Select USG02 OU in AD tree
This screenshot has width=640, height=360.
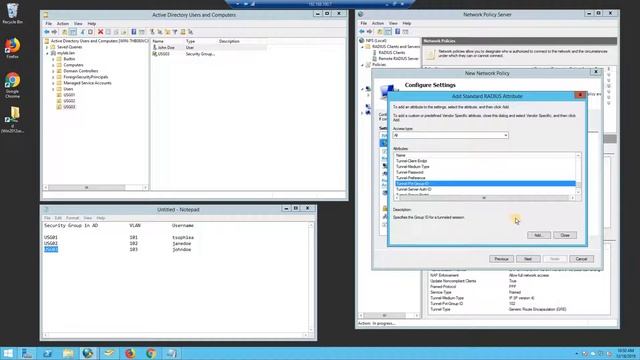coord(69,101)
